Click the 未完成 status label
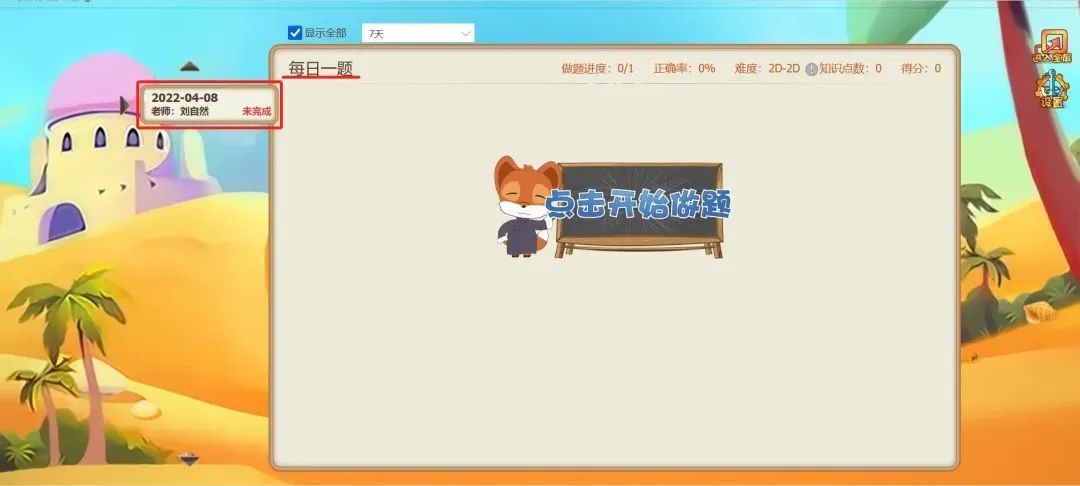 tap(256, 112)
